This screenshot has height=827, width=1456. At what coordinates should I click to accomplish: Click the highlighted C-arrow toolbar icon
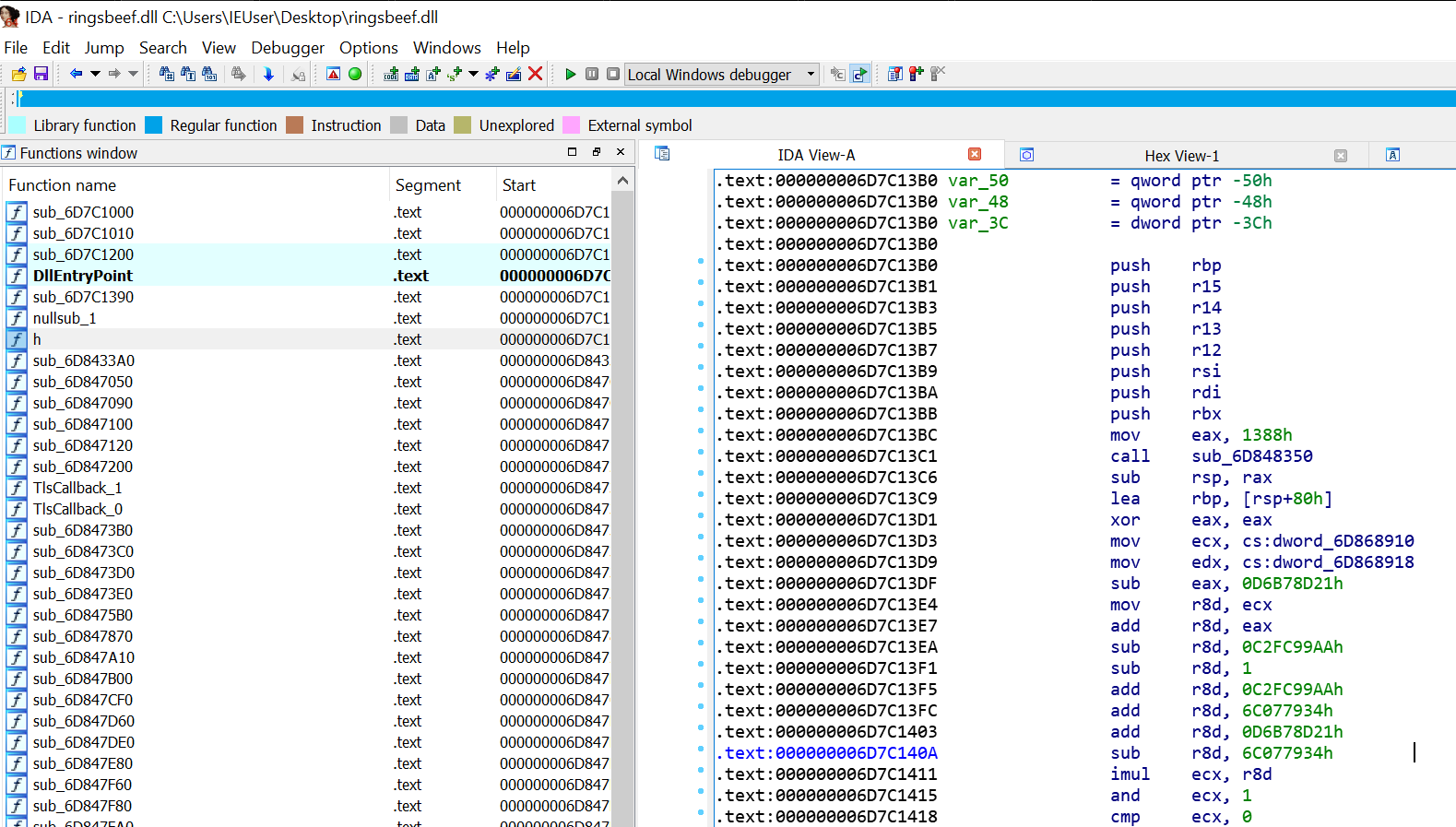click(859, 74)
